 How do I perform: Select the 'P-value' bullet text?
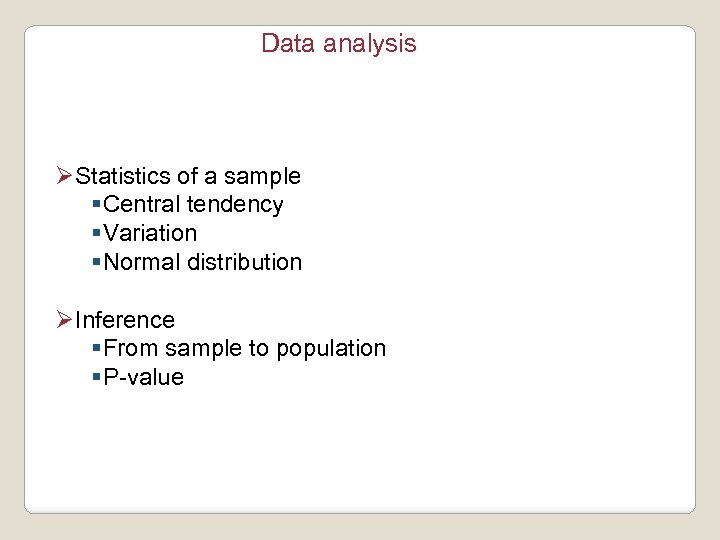tap(144, 378)
